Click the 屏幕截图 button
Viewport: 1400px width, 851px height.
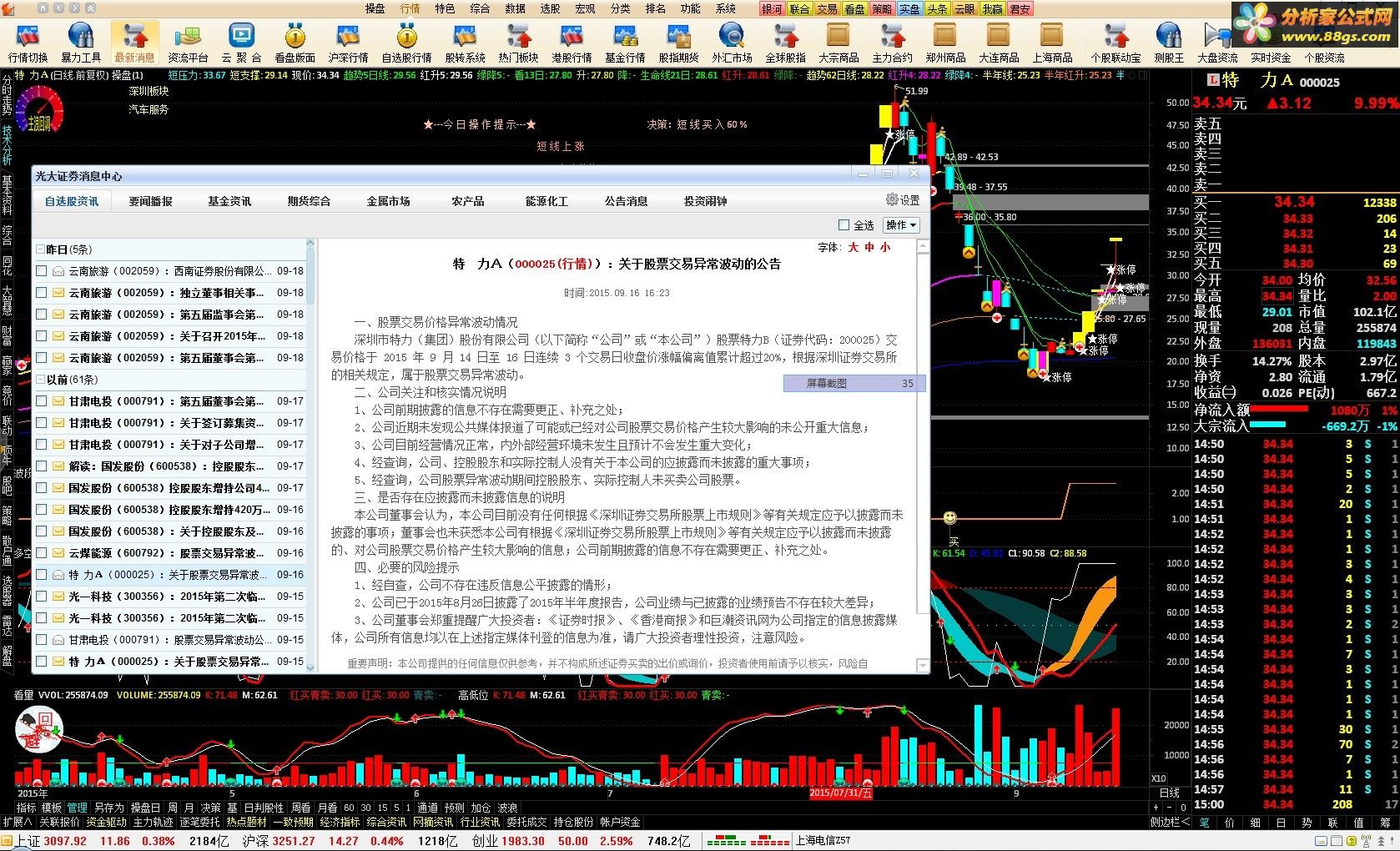click(x=854, y=384)
